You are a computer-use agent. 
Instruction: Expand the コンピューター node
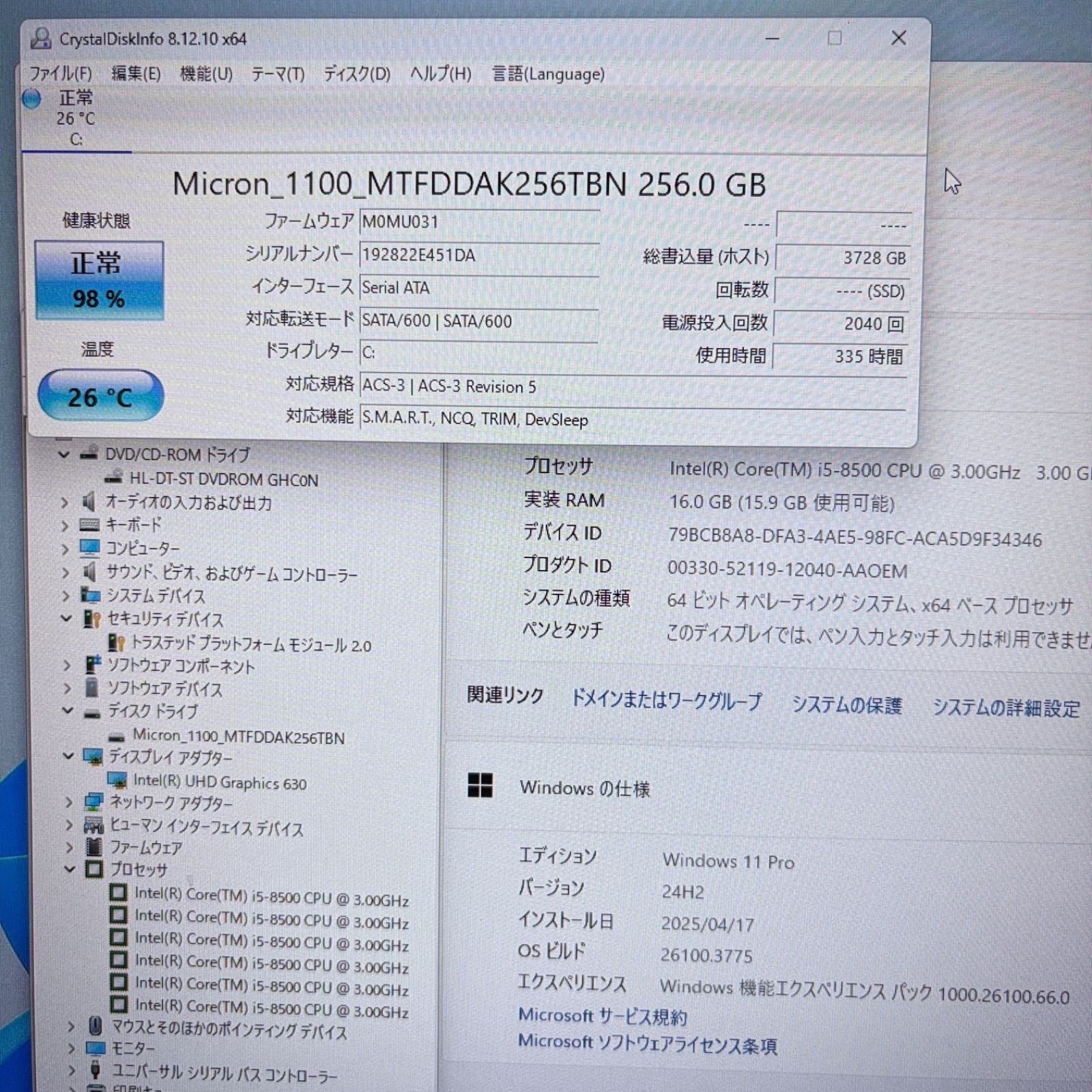click(65, 549)
